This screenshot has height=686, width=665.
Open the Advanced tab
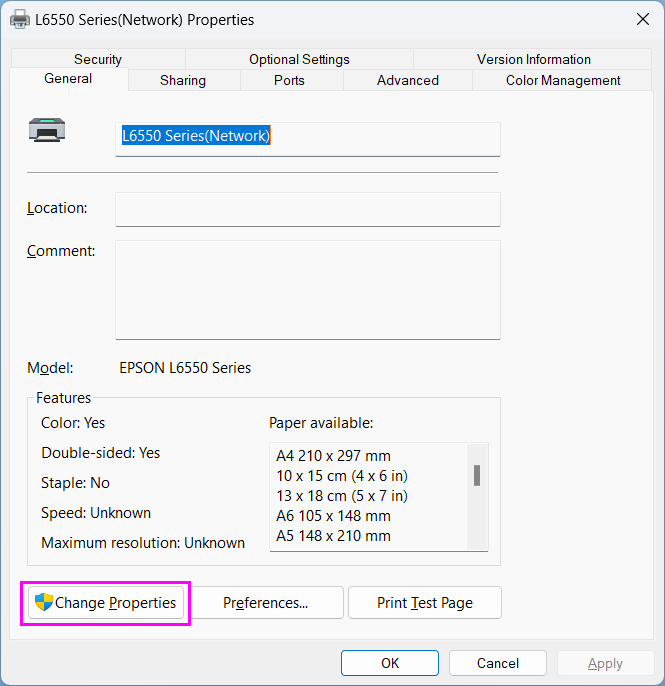tap(407, 80)
